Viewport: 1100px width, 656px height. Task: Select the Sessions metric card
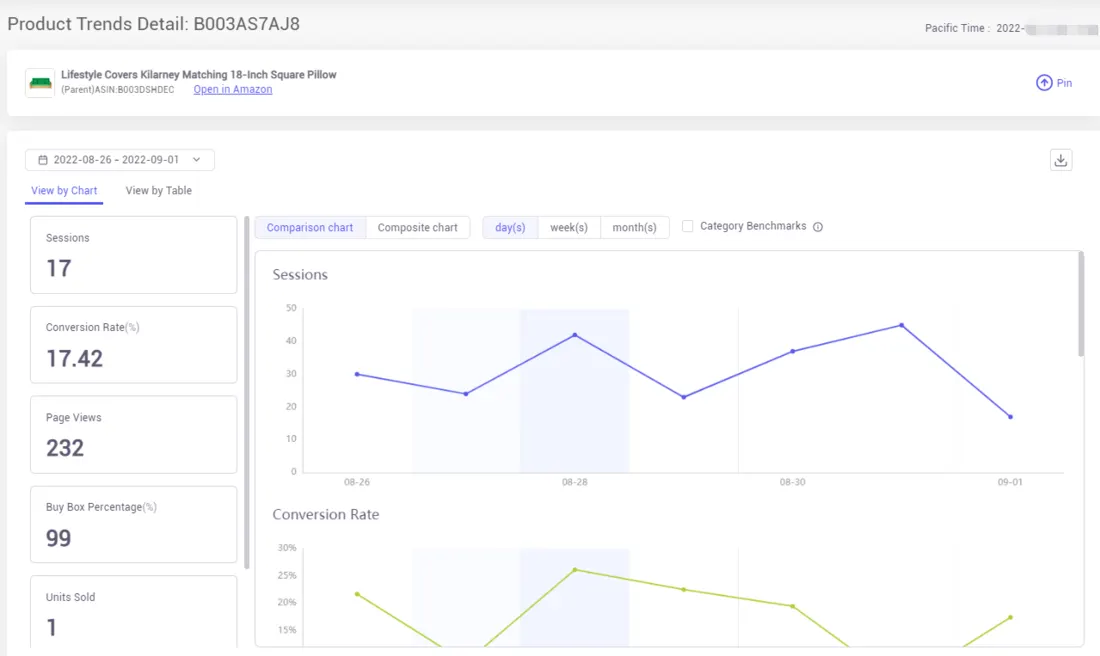point(133,255)
